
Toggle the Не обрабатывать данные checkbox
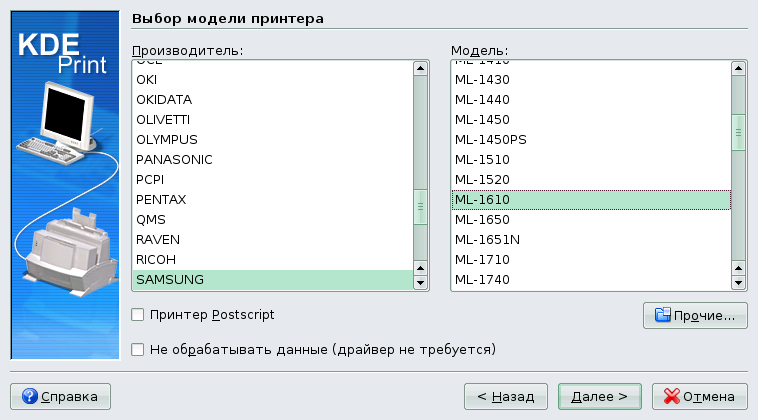(x=138, y=349)
